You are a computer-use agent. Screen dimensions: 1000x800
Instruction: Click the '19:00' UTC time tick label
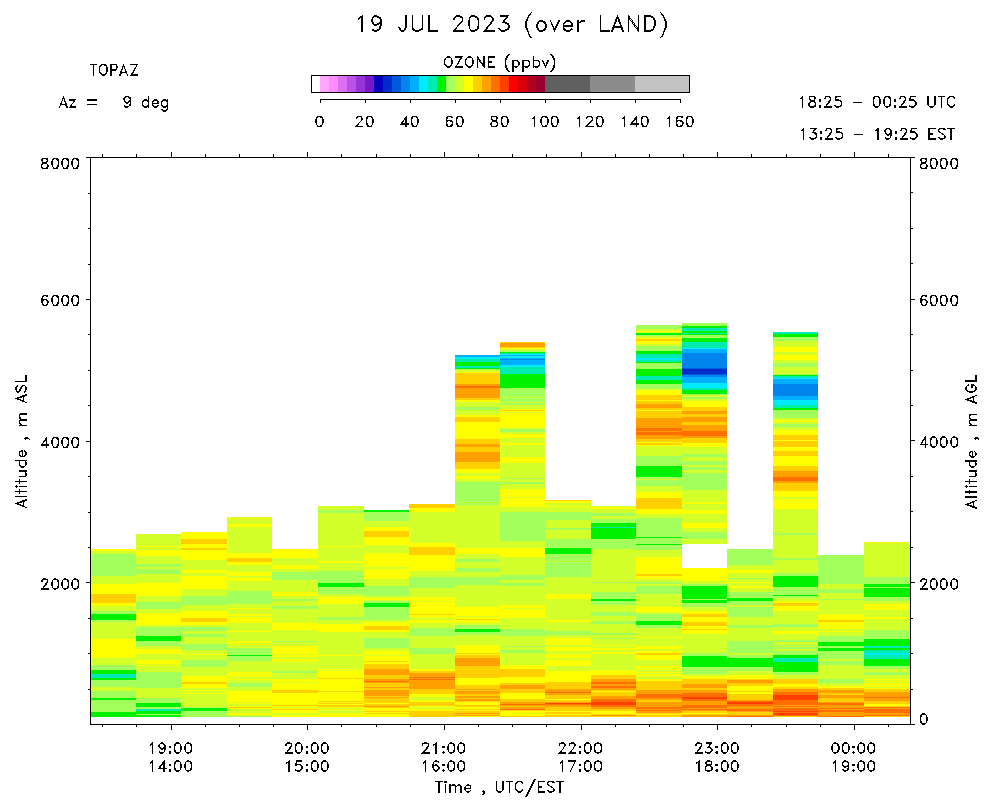tap(171, 748)
